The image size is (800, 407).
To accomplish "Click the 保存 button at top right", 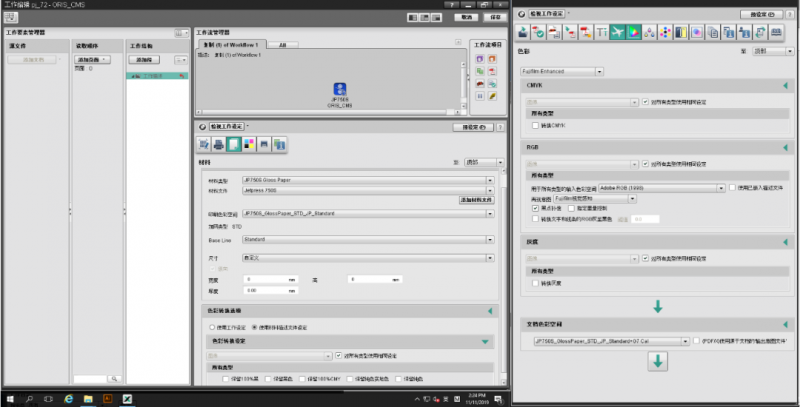I will 493,17.
